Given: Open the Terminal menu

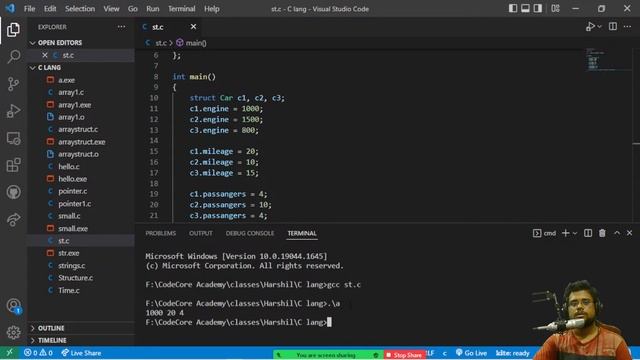Looking at the screenshot, I should [x=182, y=9].
